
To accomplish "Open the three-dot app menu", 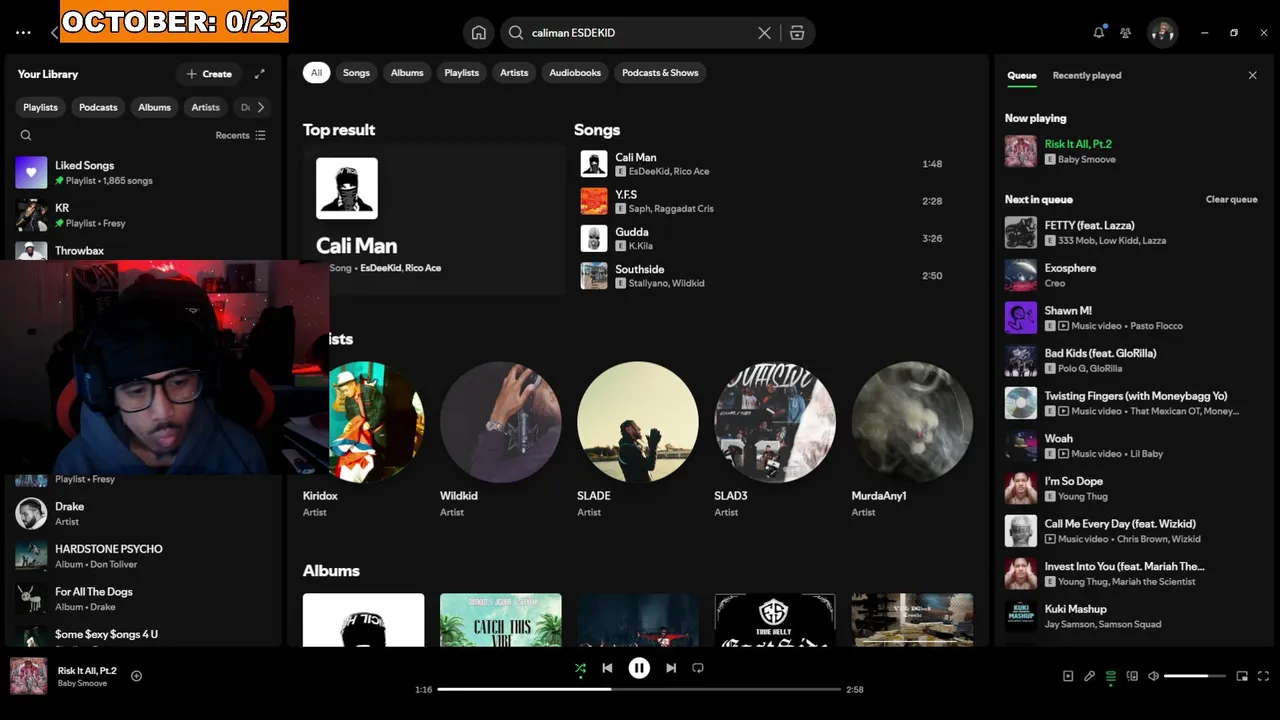I will (x=23, y=33).
